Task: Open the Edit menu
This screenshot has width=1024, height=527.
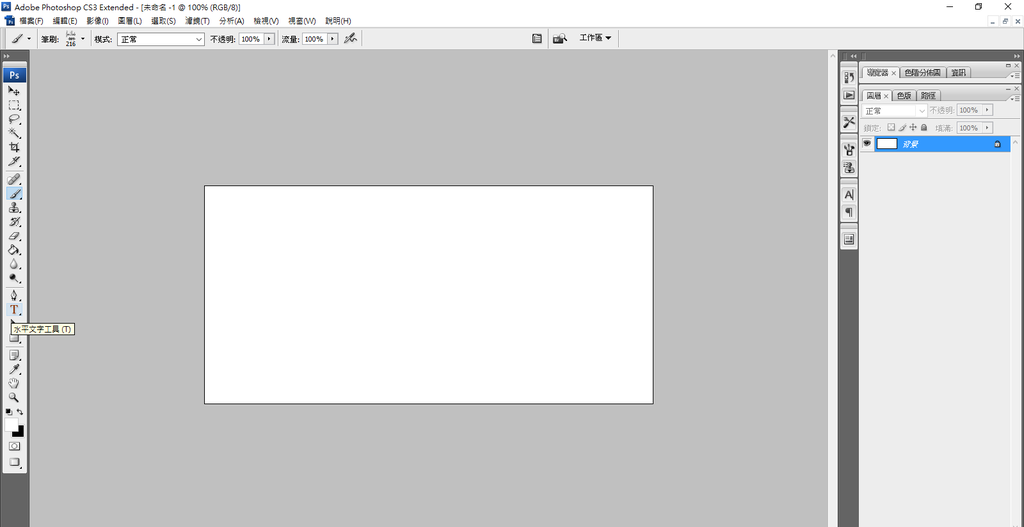Action: click(x=65, y=21)
